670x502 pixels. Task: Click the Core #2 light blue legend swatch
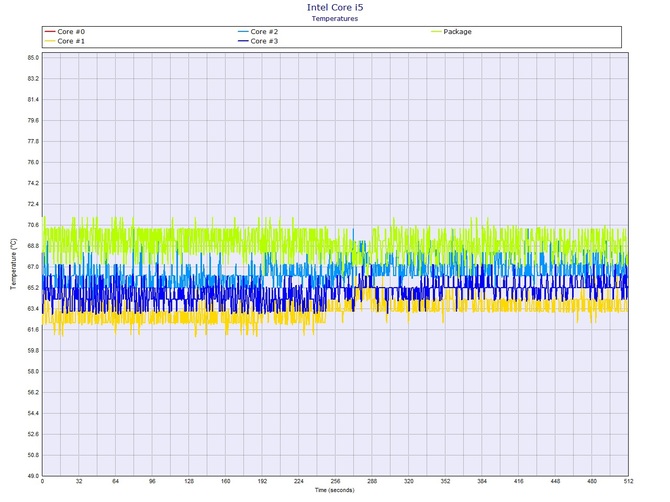pyautogui.click(x=243, y=32)
